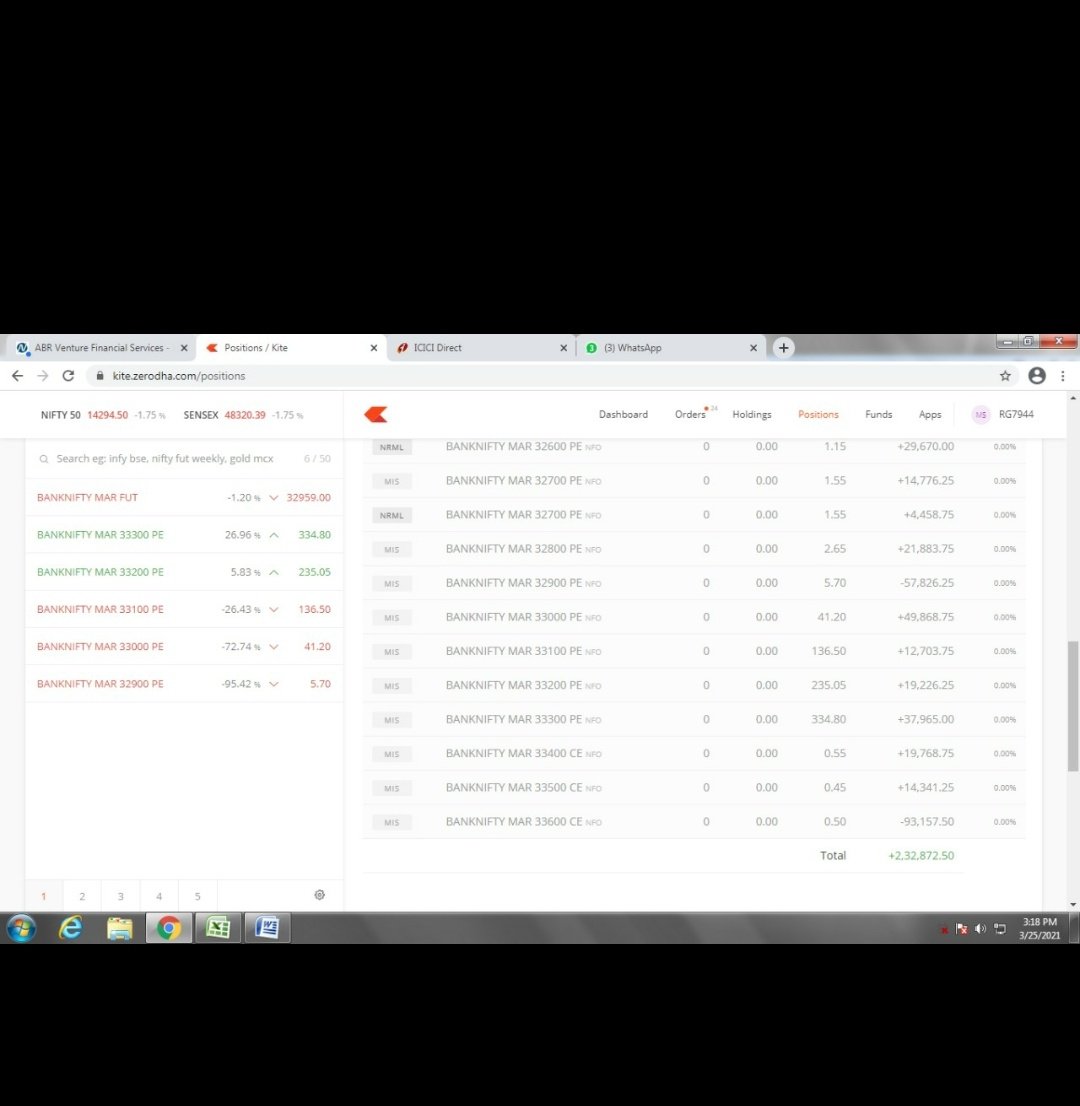The height and width of the screenshot is (1106, 1080).
Task: Click the browser forward arrow
Action: [x=43, y=376]
